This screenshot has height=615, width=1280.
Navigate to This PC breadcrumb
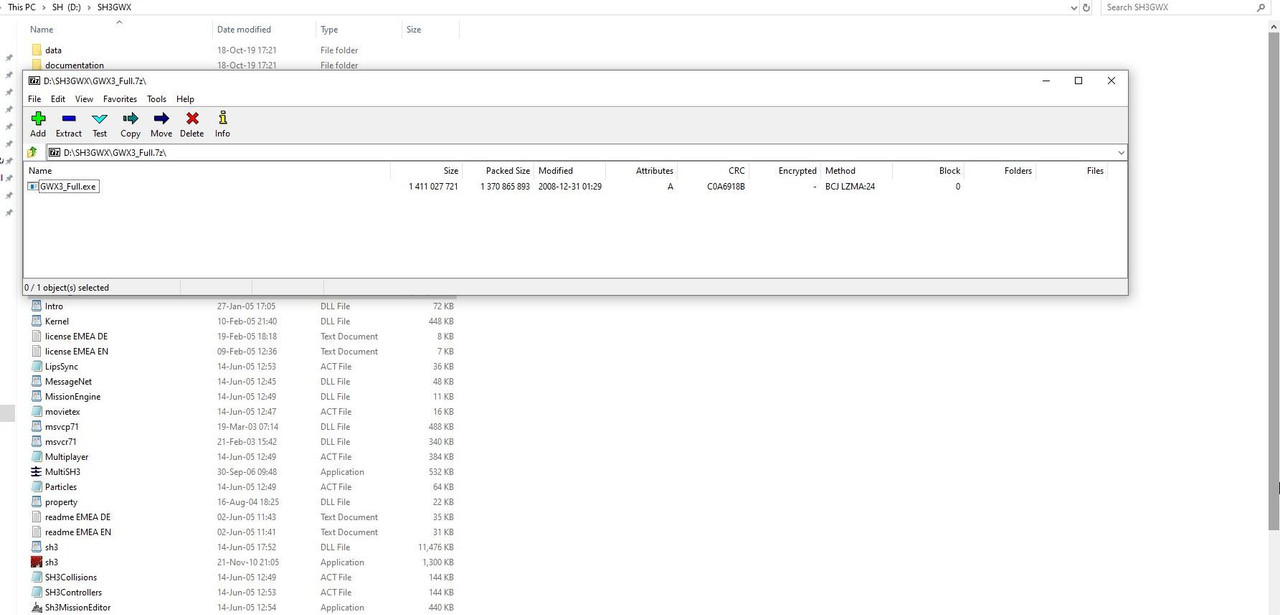coord(22,7)
